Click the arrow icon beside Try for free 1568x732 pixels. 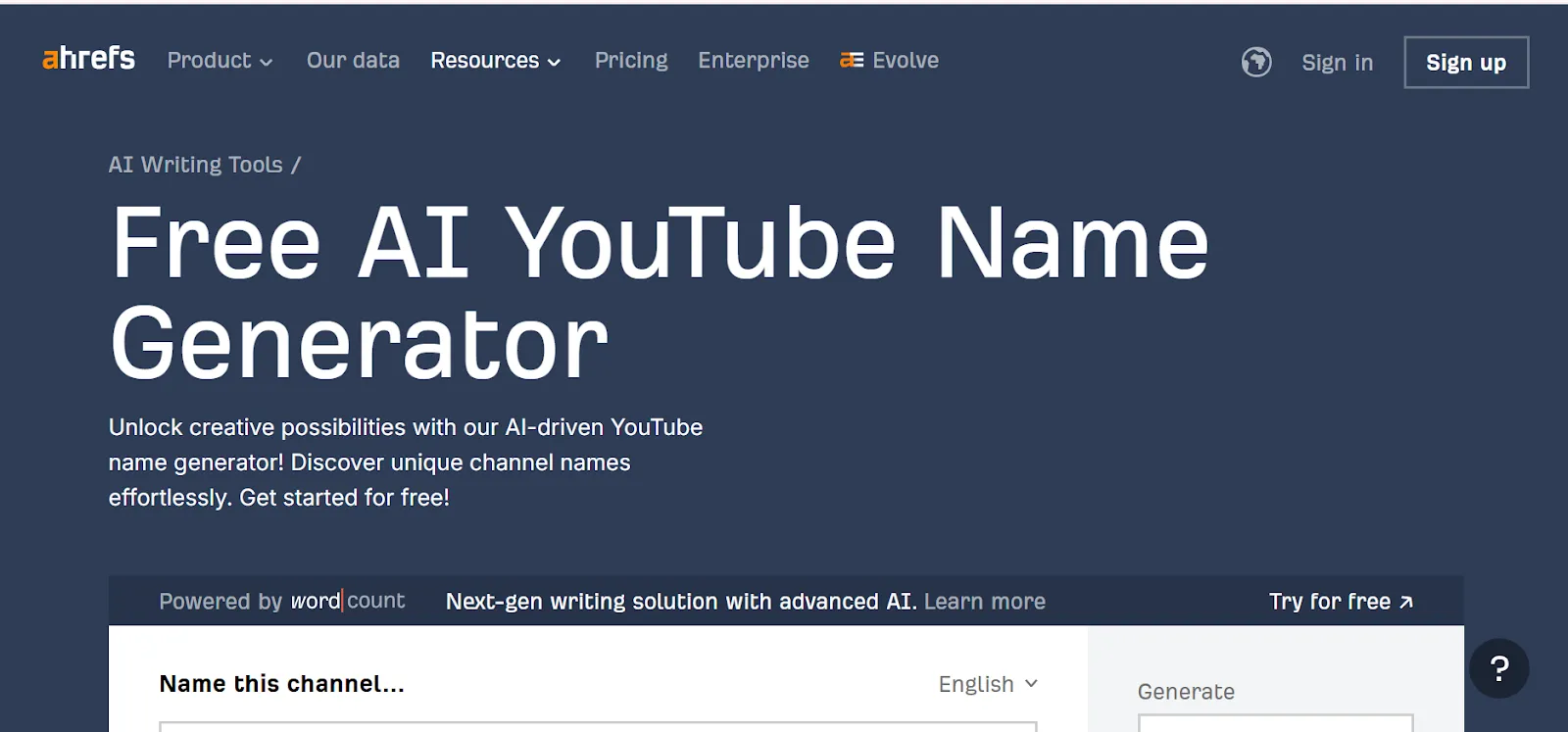coord(1406,602)
